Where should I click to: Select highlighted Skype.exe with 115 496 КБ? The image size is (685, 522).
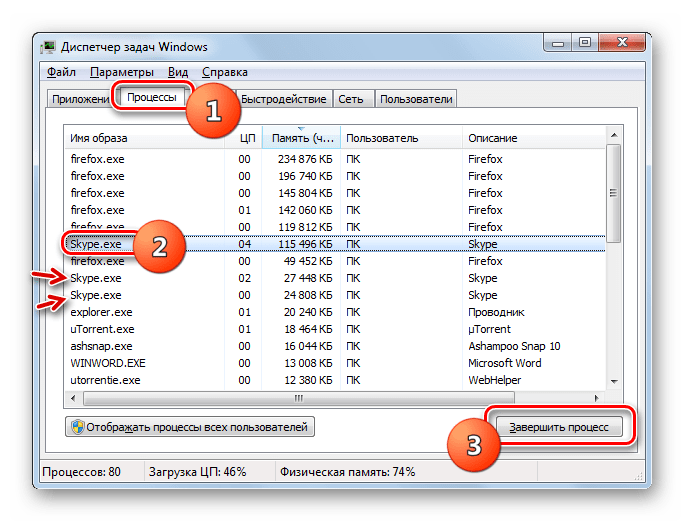pyautogui.click(x=335, y=244)
